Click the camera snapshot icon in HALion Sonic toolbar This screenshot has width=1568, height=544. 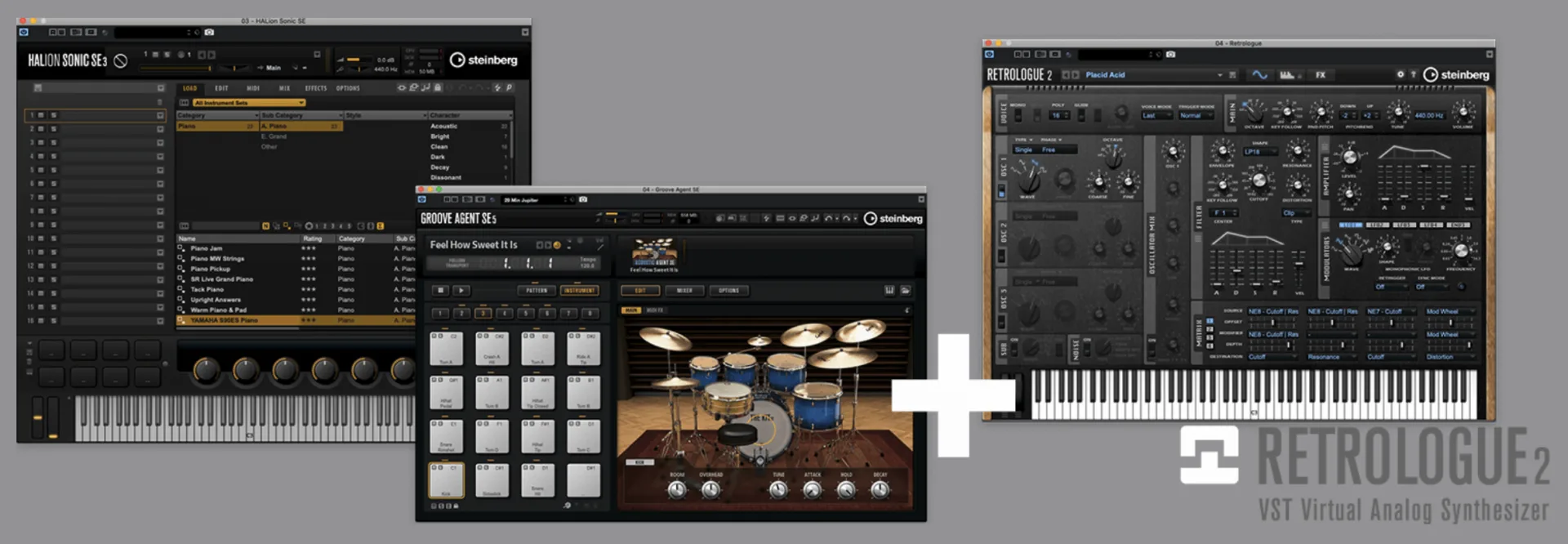pos(209,33)
